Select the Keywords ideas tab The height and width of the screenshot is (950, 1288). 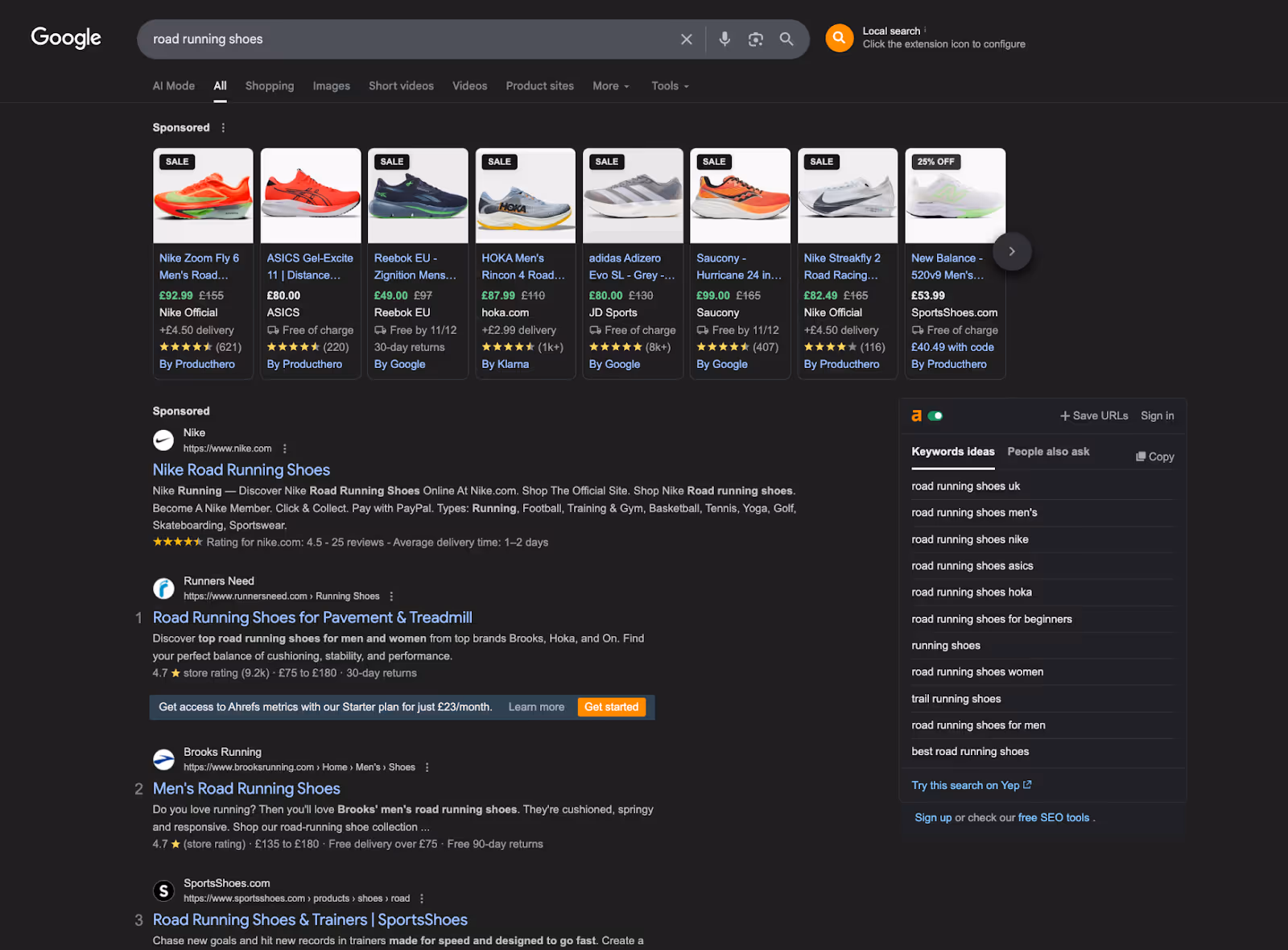pyautogui.click(x=953, y=452)
